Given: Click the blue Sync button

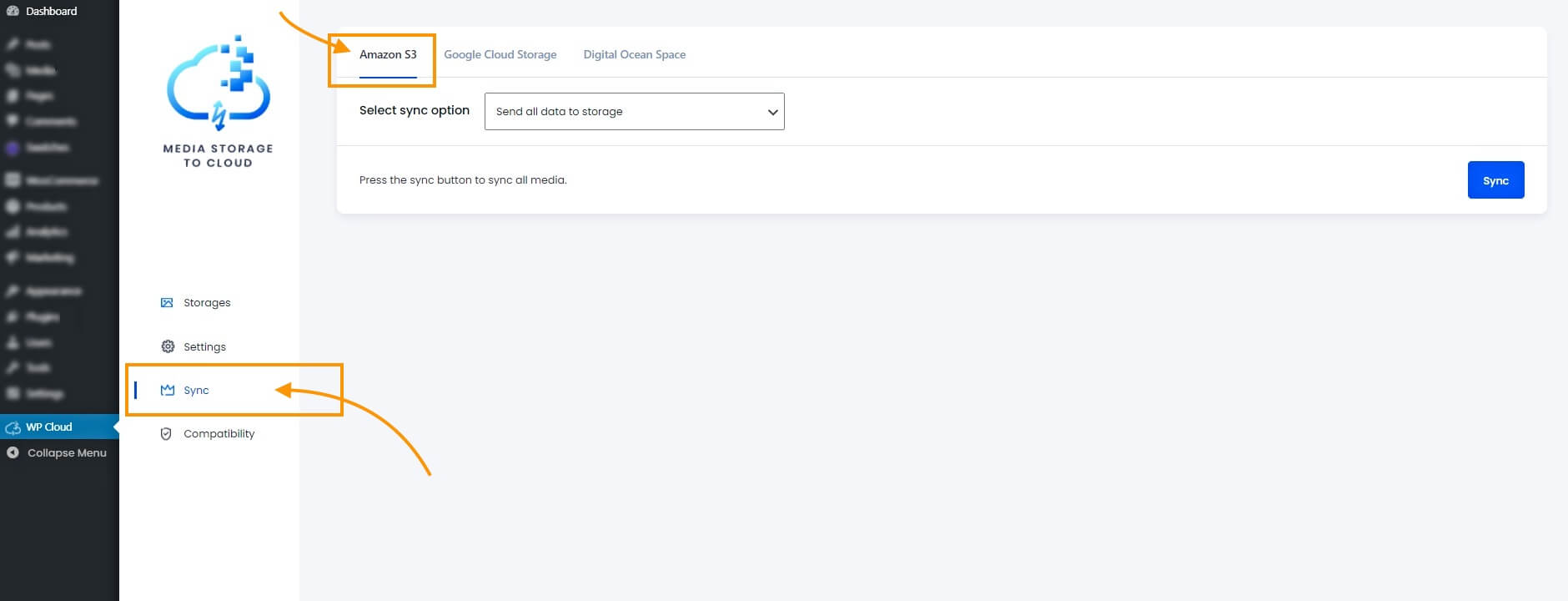Looking at the screenshot, I should tap(1496, 180).
